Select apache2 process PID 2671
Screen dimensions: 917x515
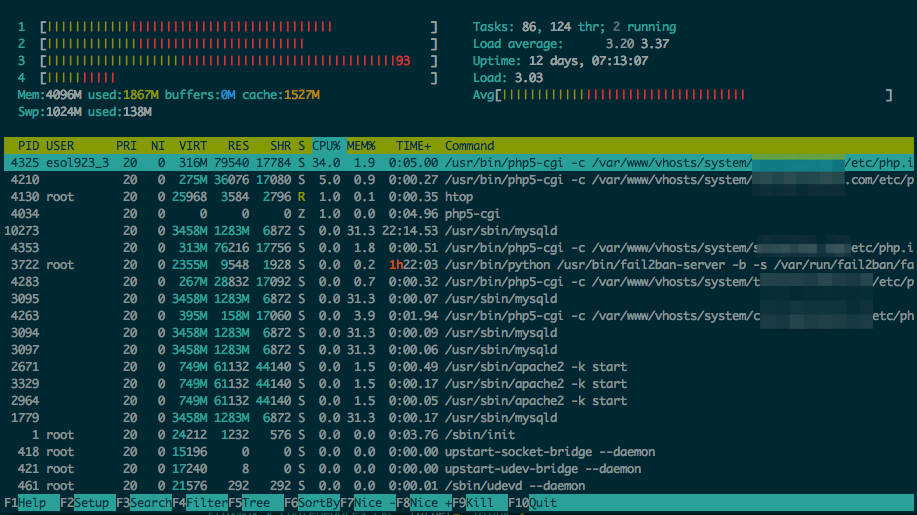(x=458, y=367)
